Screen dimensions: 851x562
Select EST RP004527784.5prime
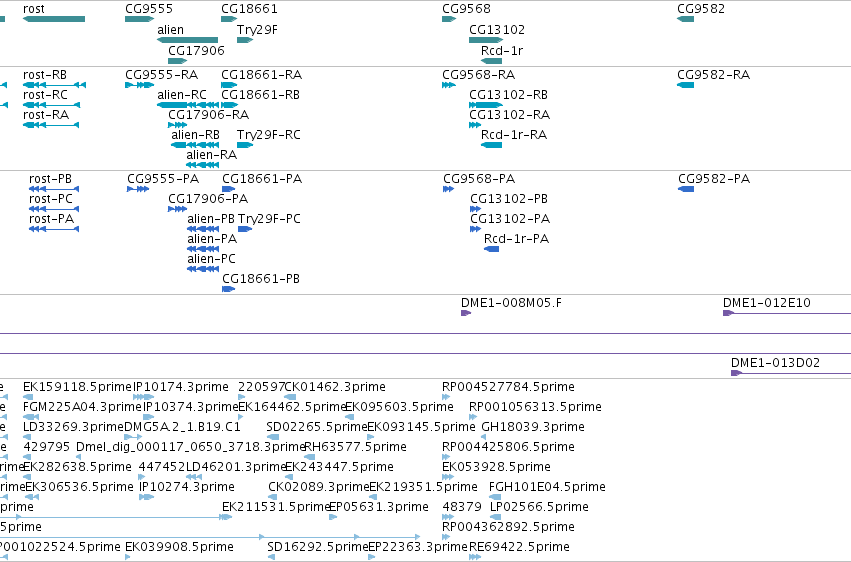click(x=509, y=387)
